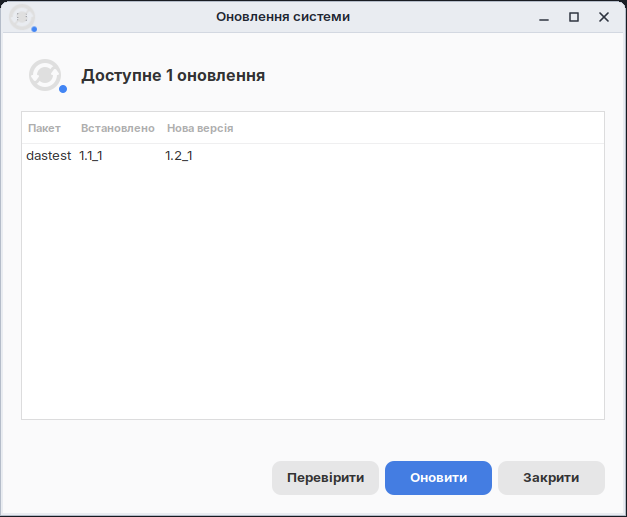Click the Оновити update button

coord(438,478)
